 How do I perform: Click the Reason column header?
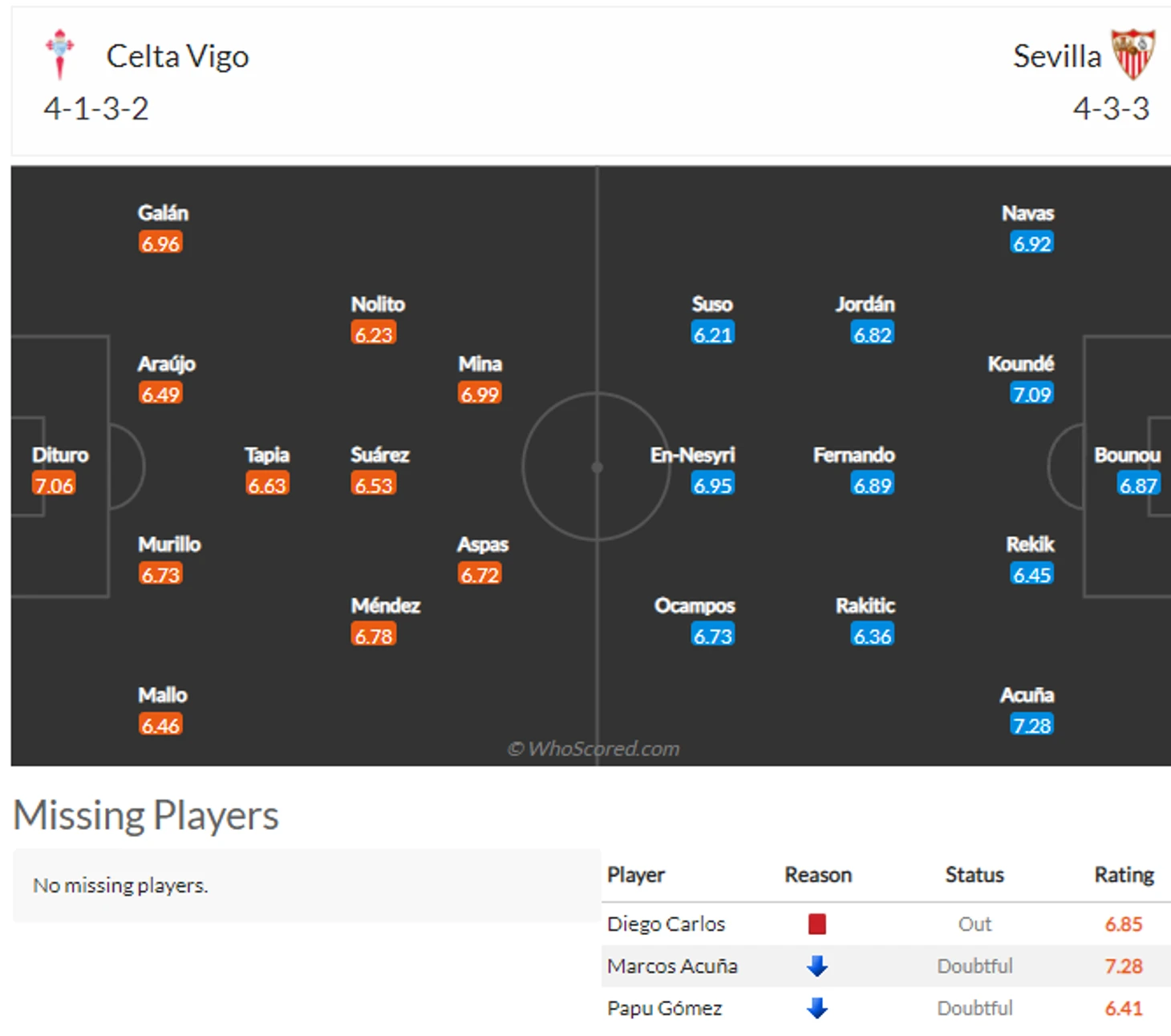pos(817,875)
